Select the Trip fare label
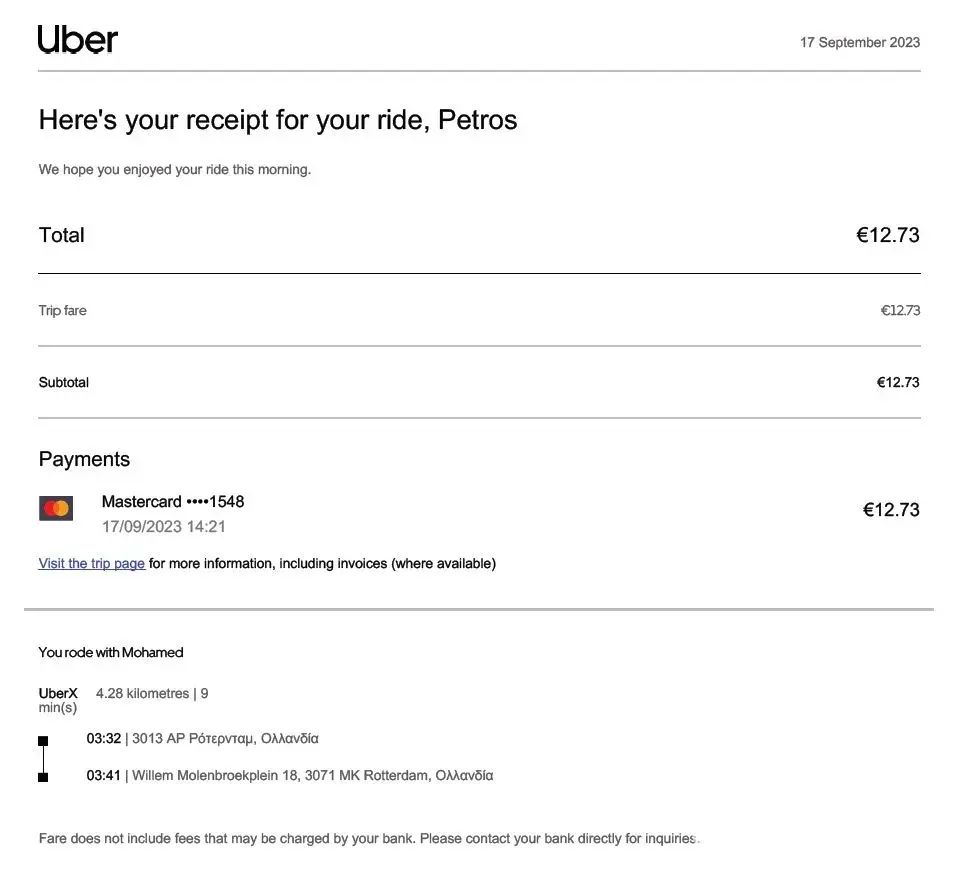Image resolution: width=953 pixels, height=869 pixels. point(62,311)
